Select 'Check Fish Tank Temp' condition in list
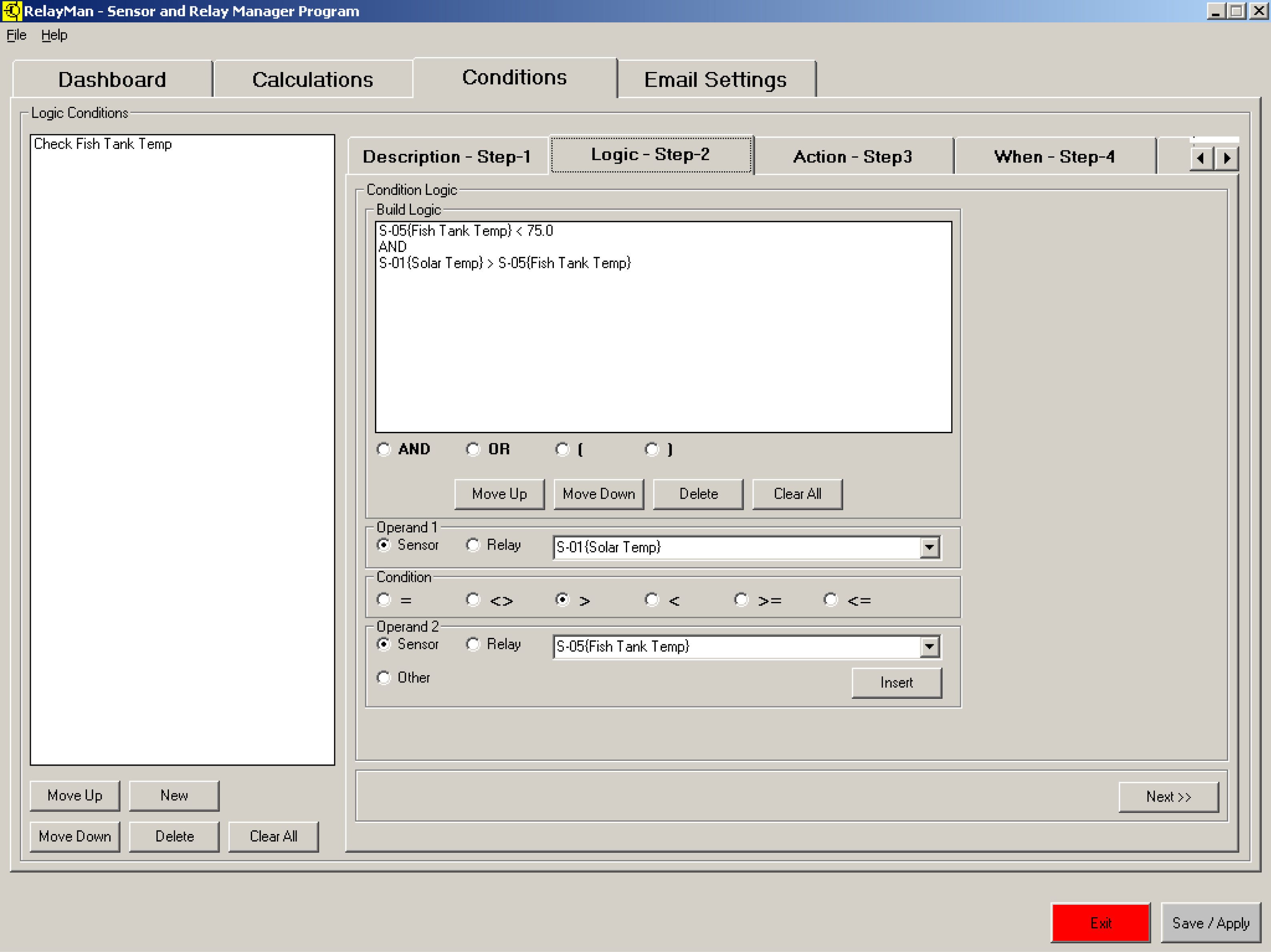1271x952 pixels. [103, 144]
